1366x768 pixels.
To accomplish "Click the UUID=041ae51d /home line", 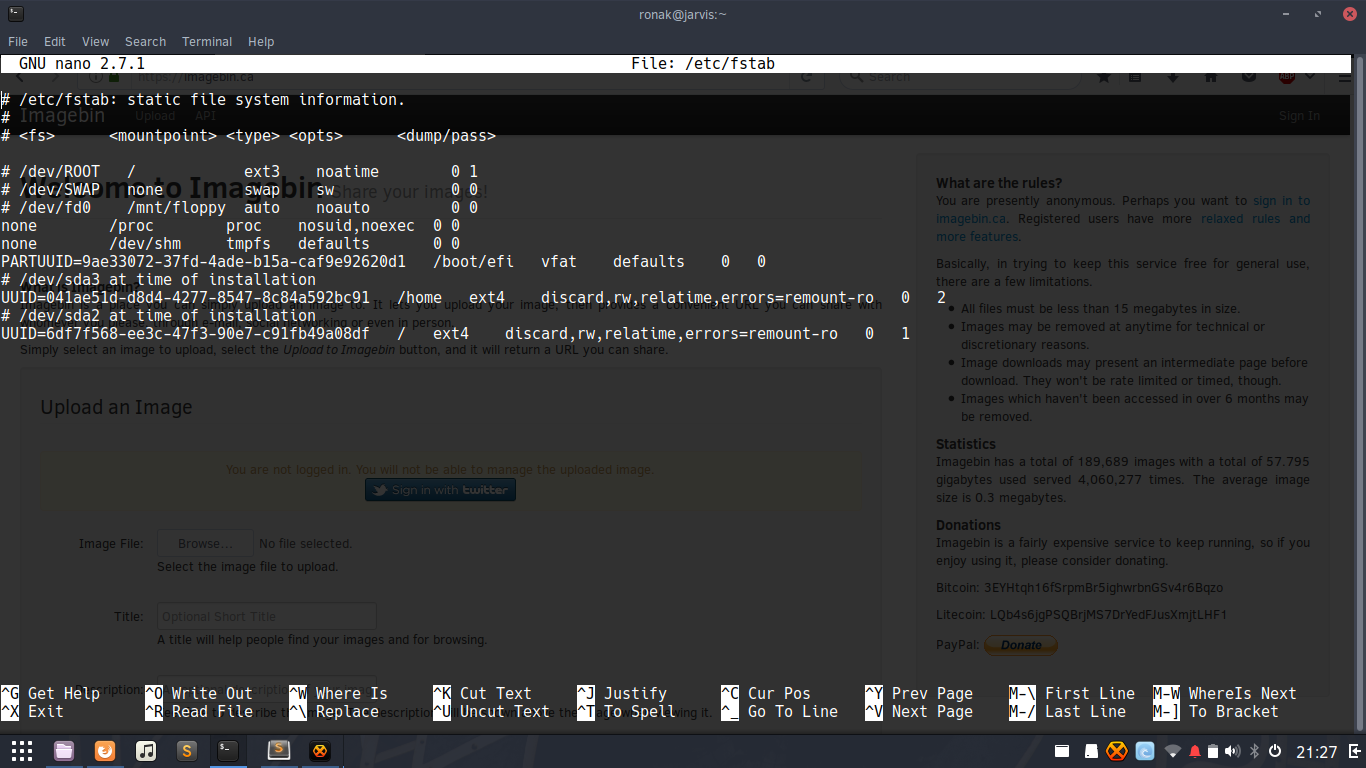I will point(473,298).
